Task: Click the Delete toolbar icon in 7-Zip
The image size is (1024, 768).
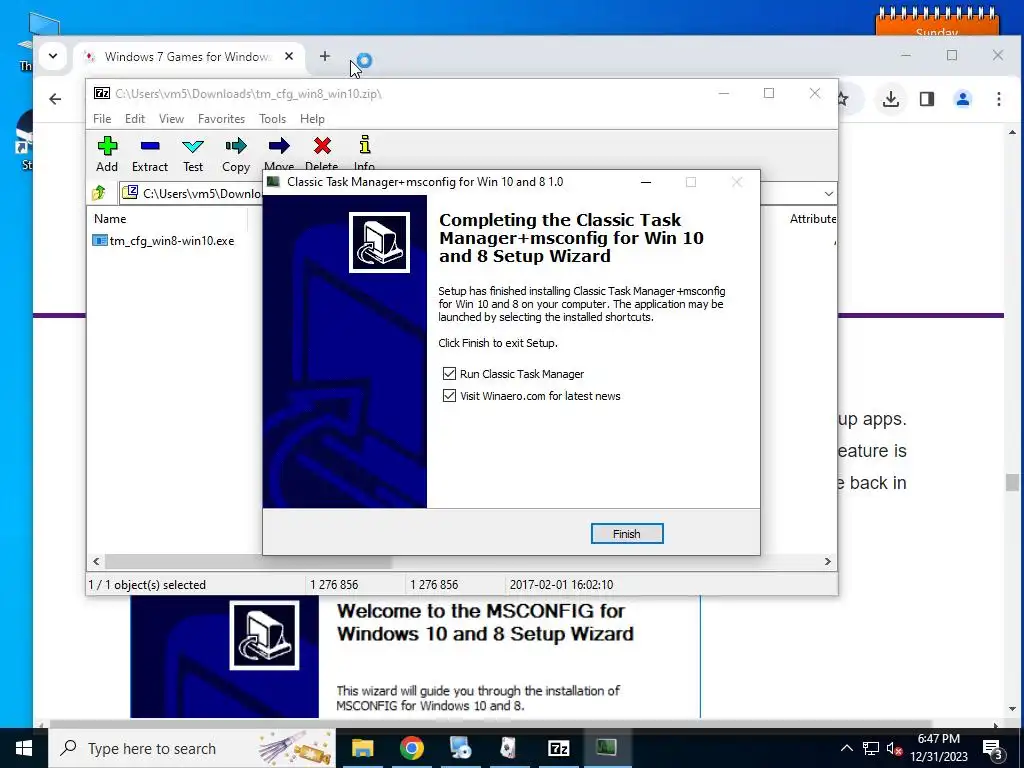Action: click(321, 153)
